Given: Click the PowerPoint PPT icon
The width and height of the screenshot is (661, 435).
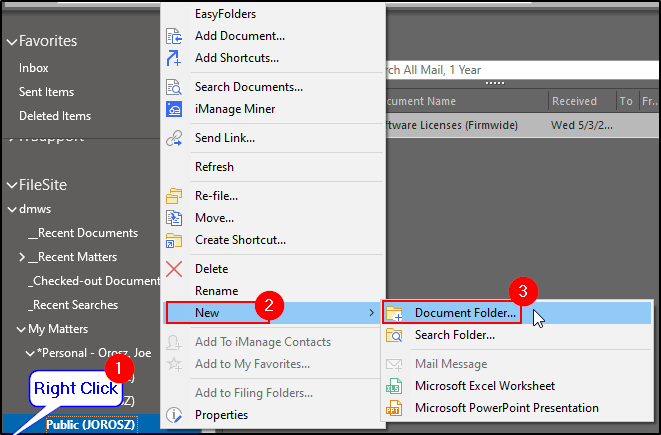Looking at the screenshot, I should (394, 408).
